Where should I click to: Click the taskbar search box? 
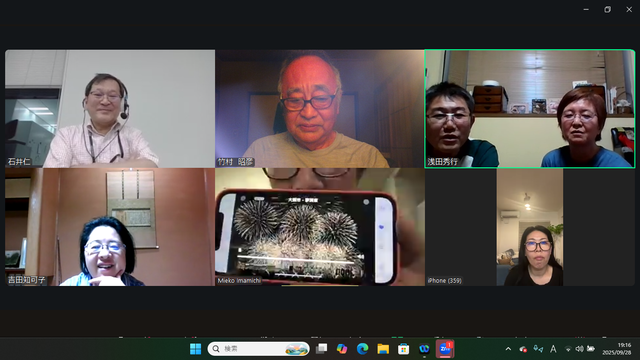(258, 349)
